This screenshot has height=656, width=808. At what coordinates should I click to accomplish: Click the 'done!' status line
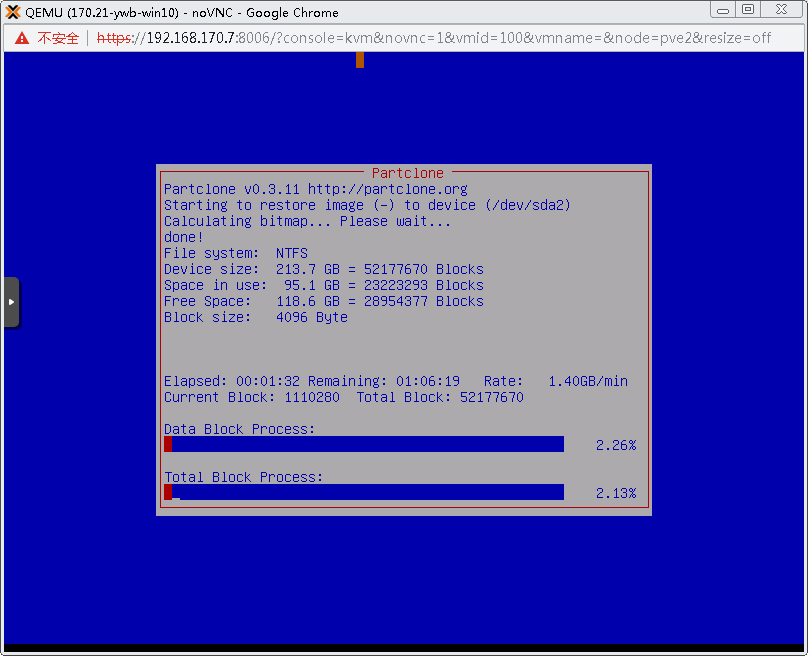pos(183,238)
